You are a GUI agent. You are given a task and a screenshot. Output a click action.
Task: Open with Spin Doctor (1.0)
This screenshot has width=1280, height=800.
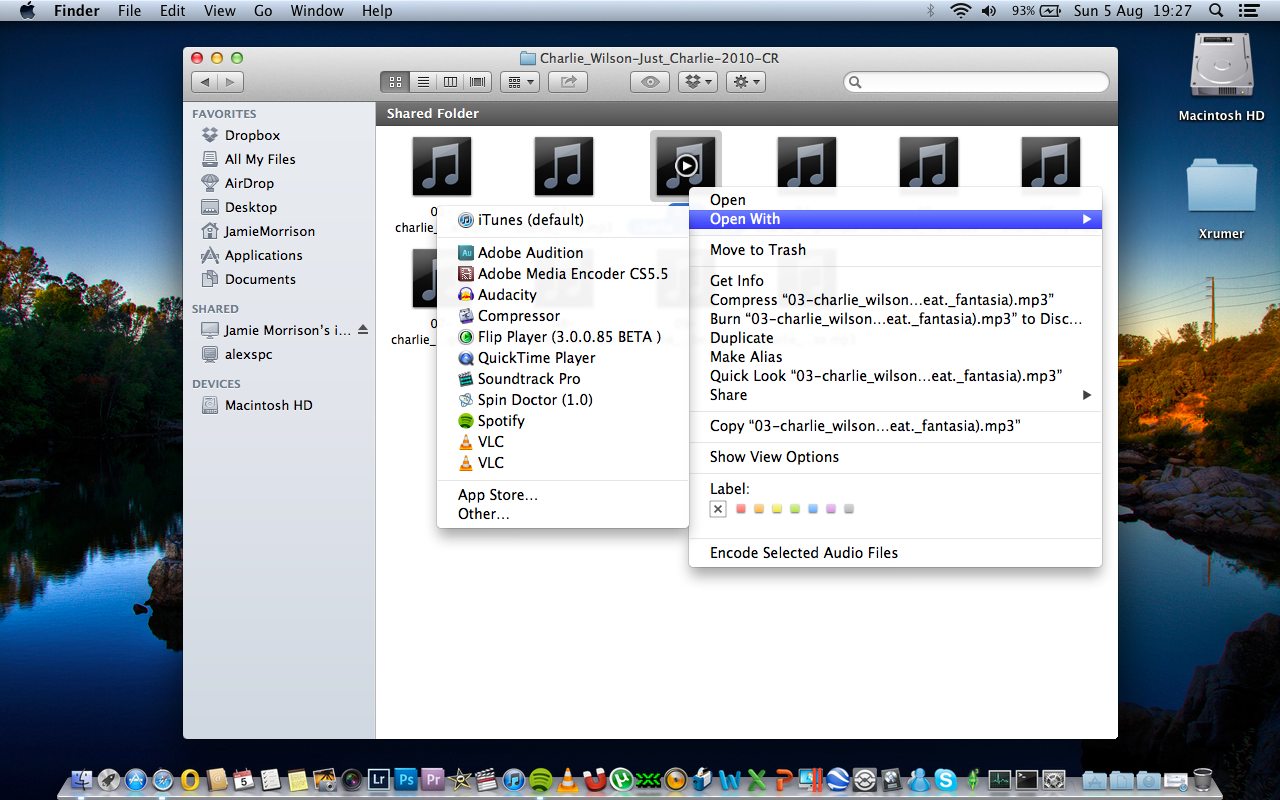tap(562, 400)
